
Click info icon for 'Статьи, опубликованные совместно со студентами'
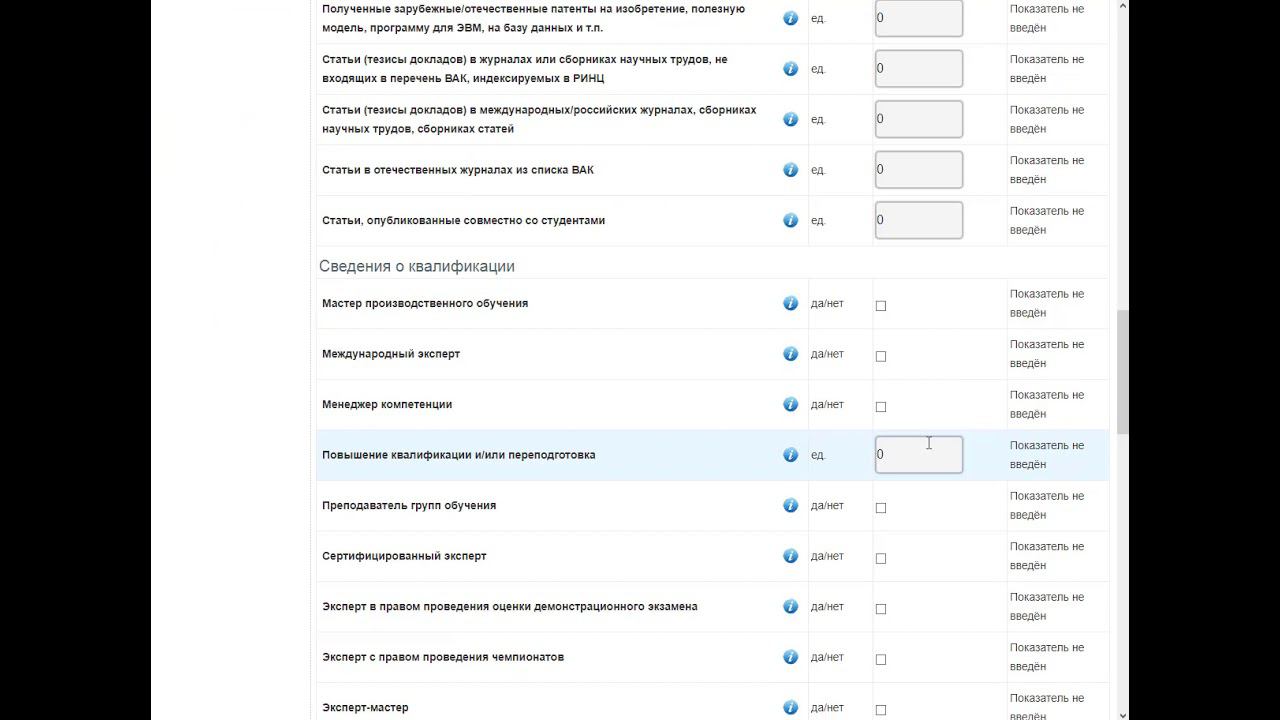pos(790,220)
